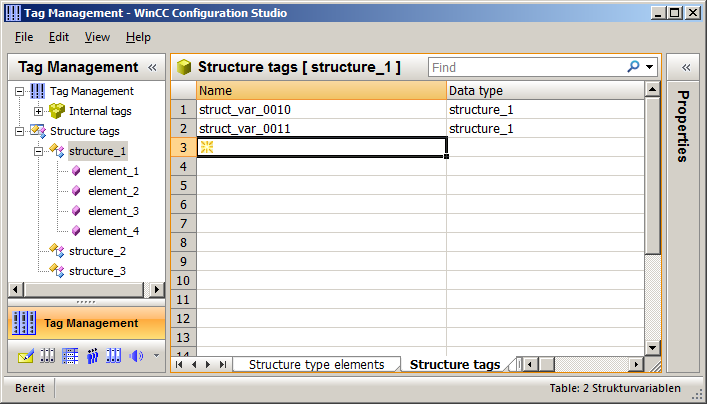Click the structure_2 tree icon
This screenshot has height=404, width=707.
pyautogui.click(x=57, y=251)
